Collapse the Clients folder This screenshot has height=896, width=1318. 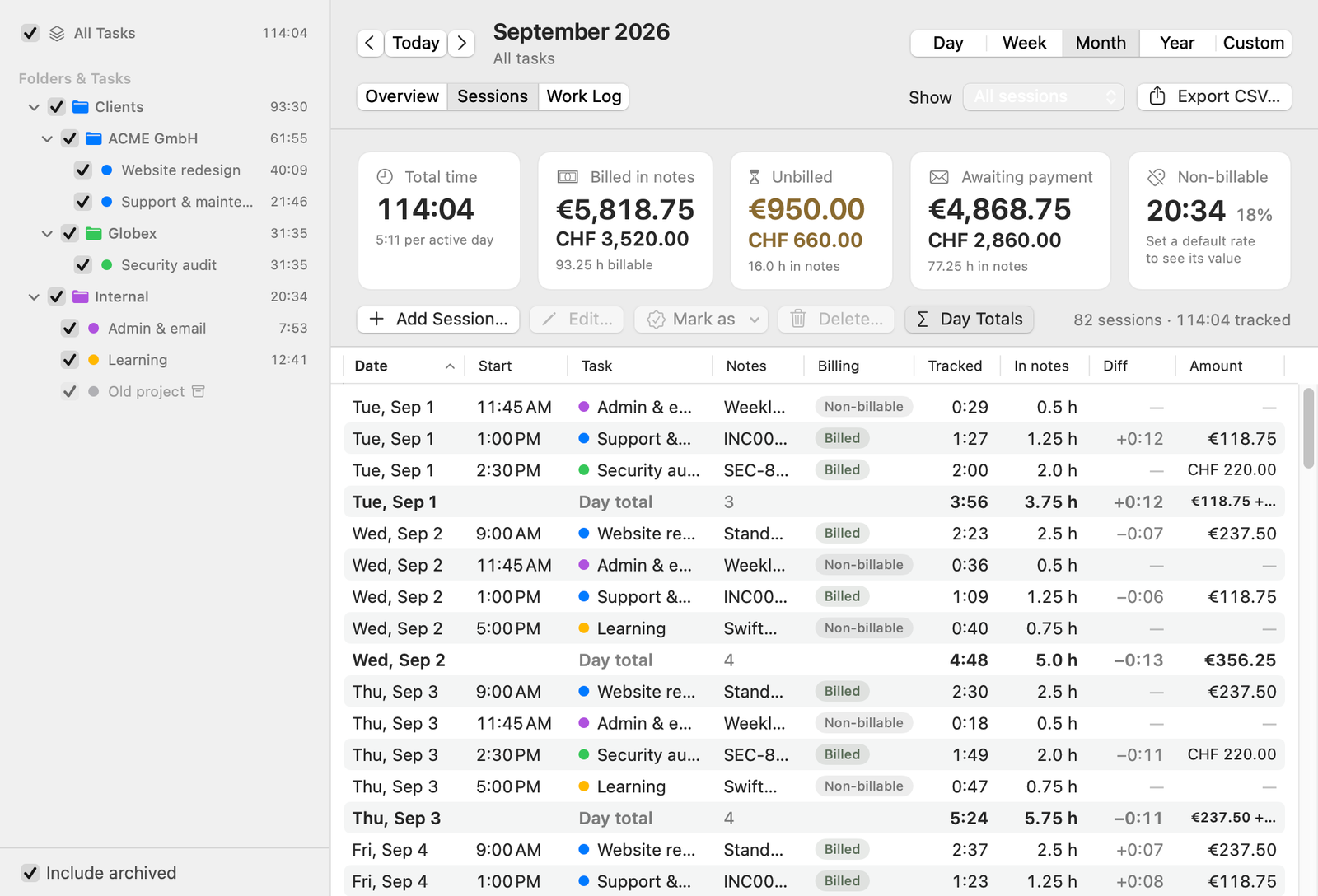(34, 107)
